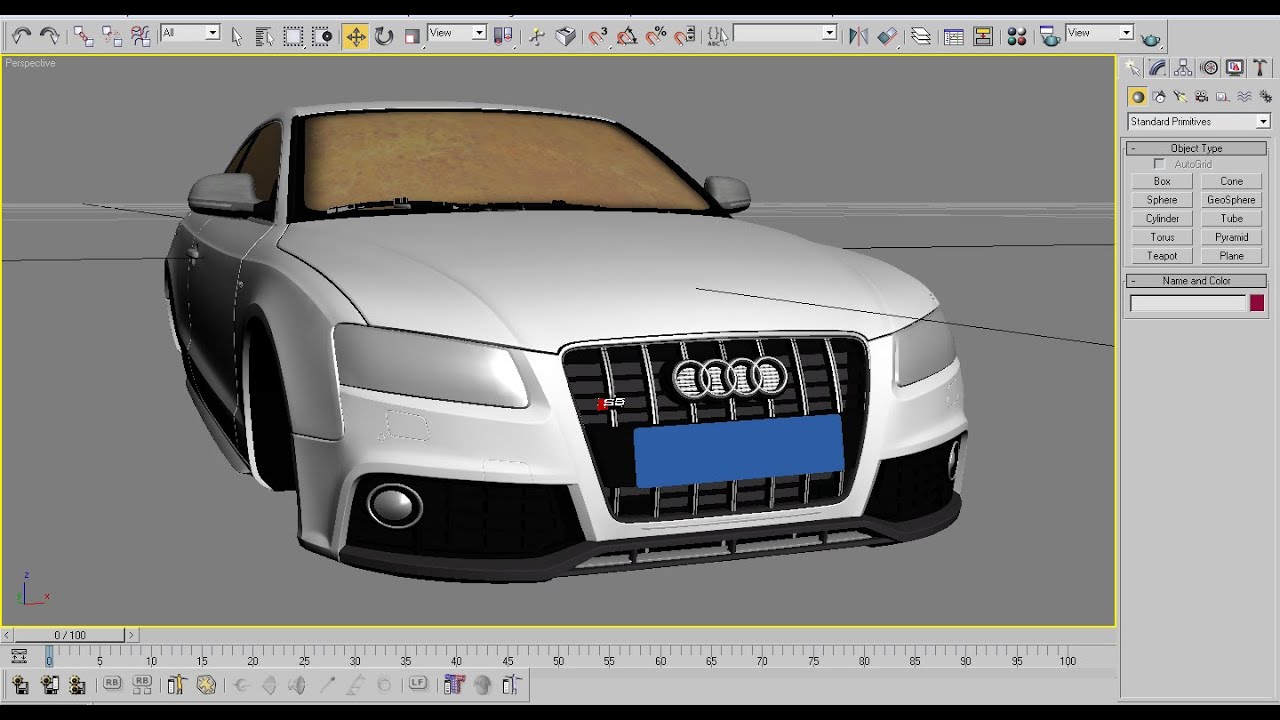Click the Quick Render teapot icon
The height and width of the screenshot is (720, 1280).
point(1151,38)
